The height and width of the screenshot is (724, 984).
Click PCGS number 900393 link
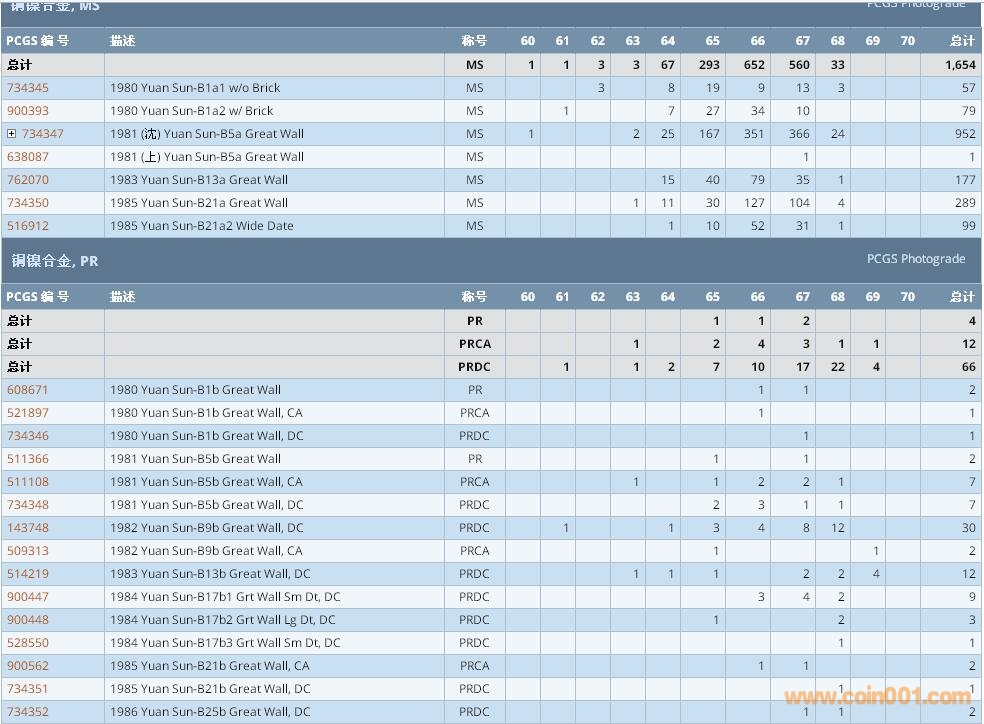pos(27,111)
